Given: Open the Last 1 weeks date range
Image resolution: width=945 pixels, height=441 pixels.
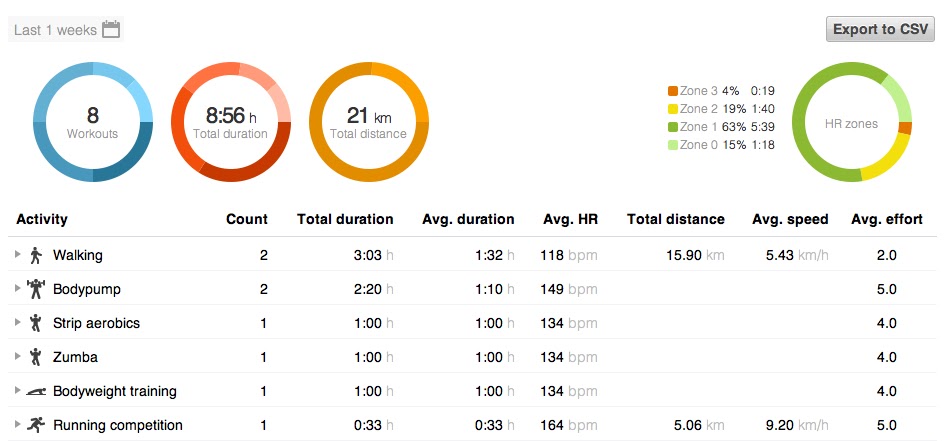Looking at the screenshot, I should coord(55,30).
